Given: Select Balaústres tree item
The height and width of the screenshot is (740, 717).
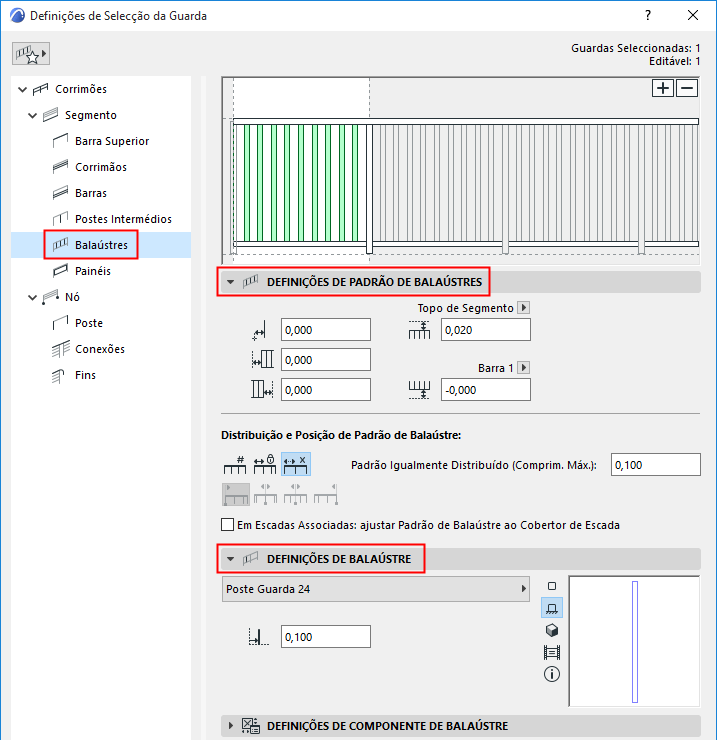Looking at the screenshot, I should tap(101, 245).
